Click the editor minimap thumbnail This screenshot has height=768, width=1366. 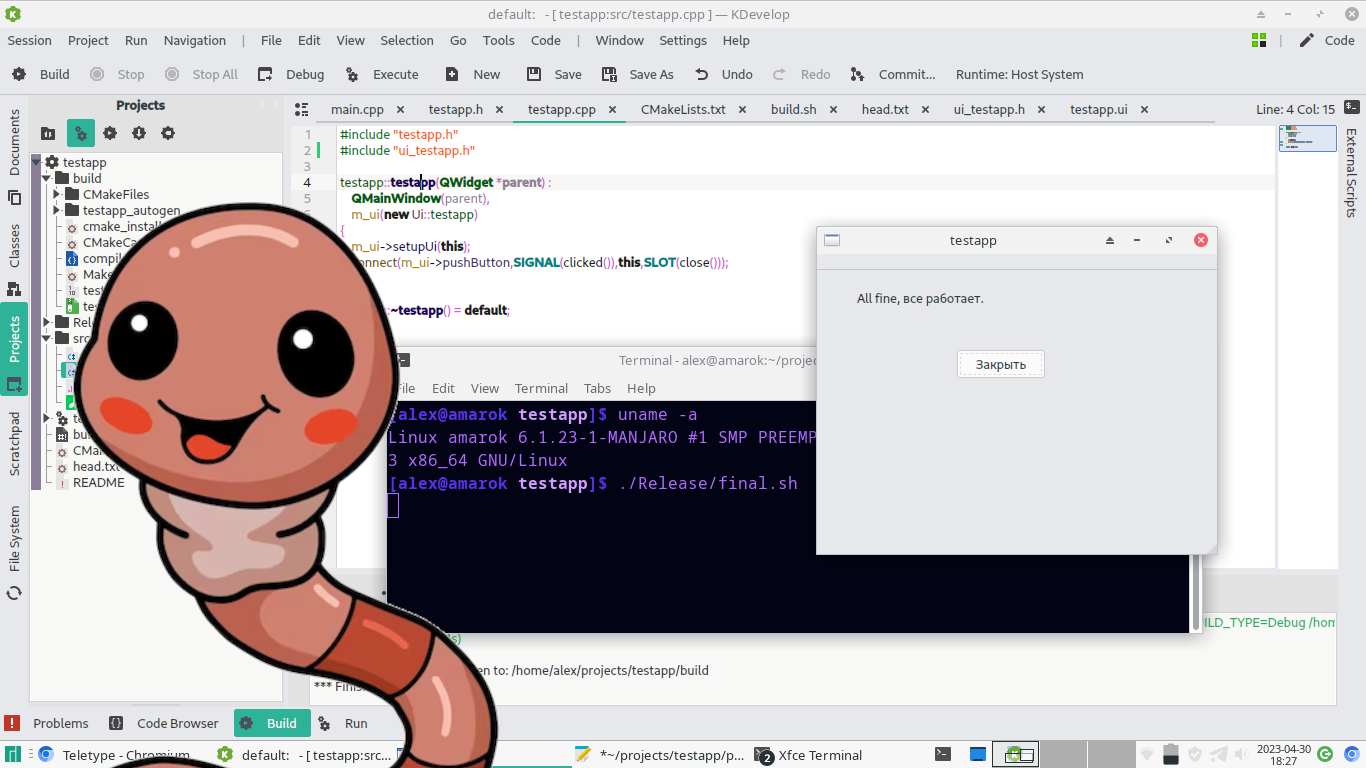pos(1308,138)
